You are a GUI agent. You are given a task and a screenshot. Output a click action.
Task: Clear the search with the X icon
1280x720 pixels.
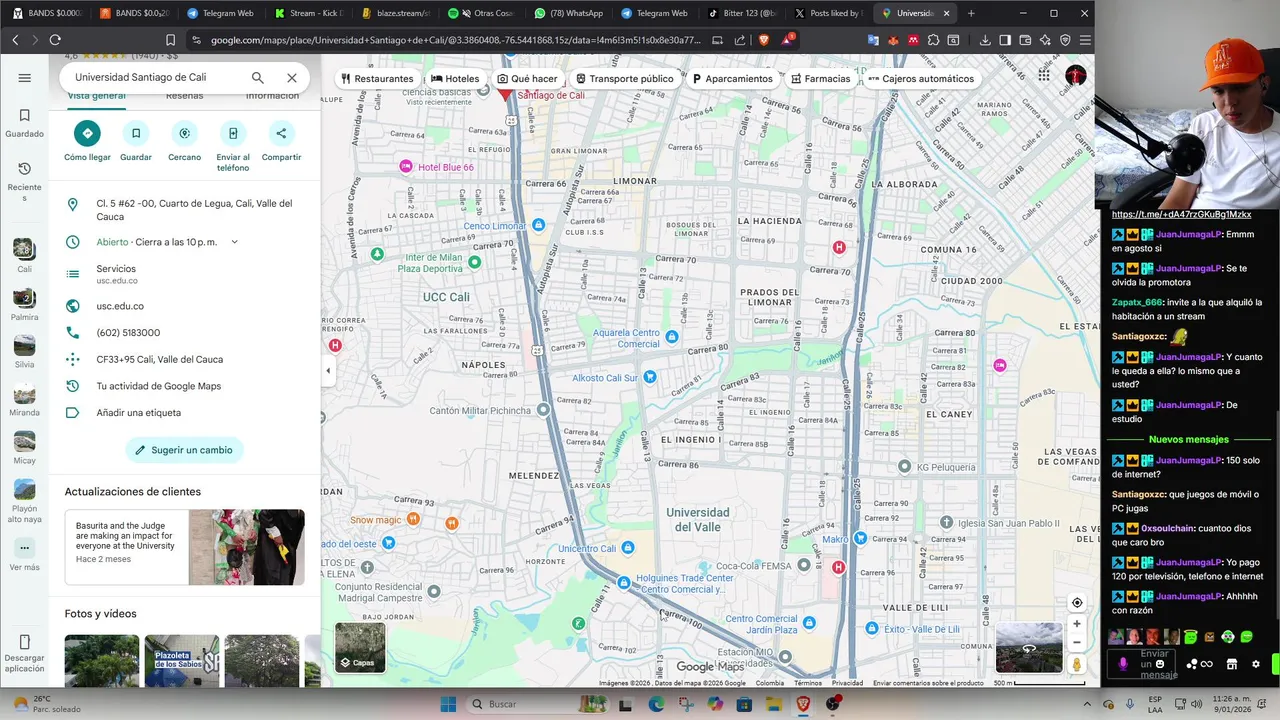[x=292, y=78]
